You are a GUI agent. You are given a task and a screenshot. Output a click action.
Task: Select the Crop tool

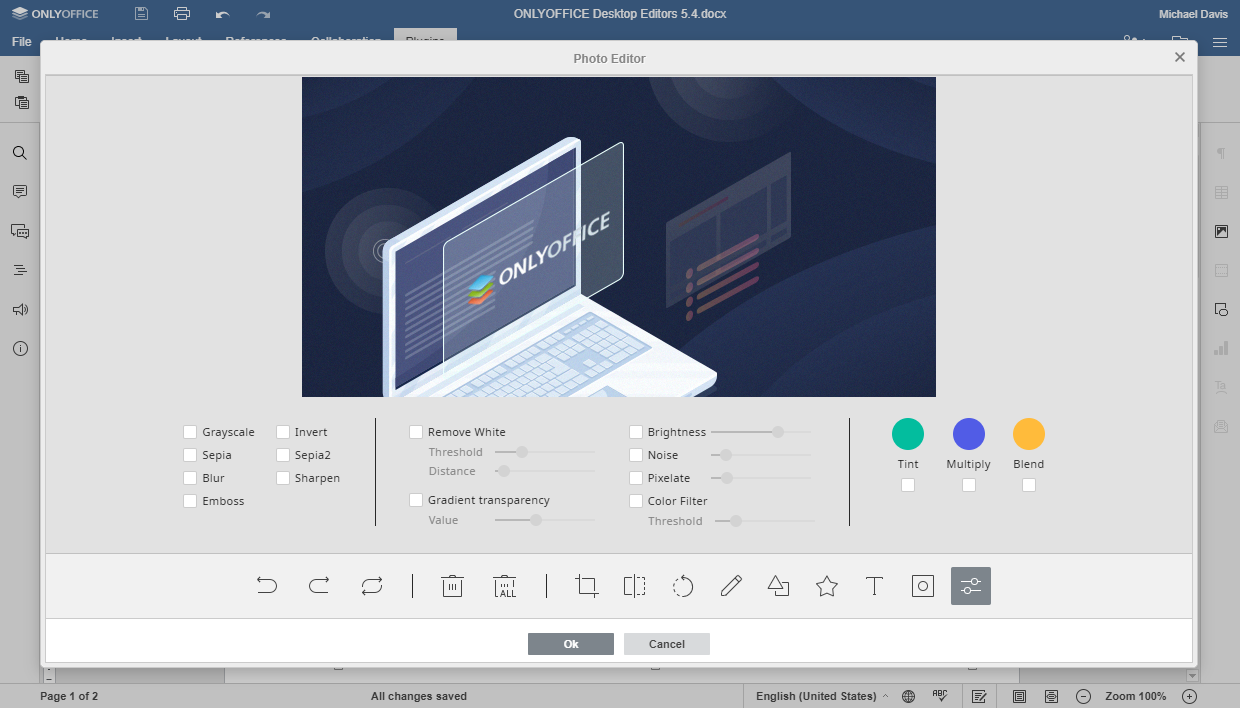(587, 586)
